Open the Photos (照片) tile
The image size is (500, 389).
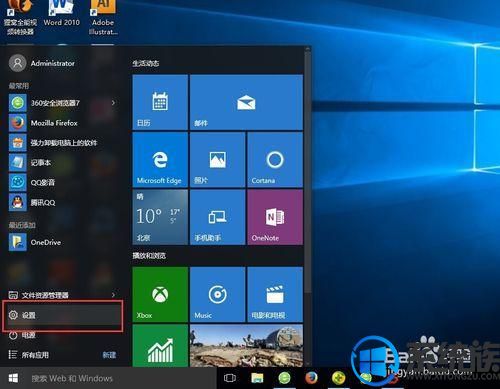[x=218, y=160]
